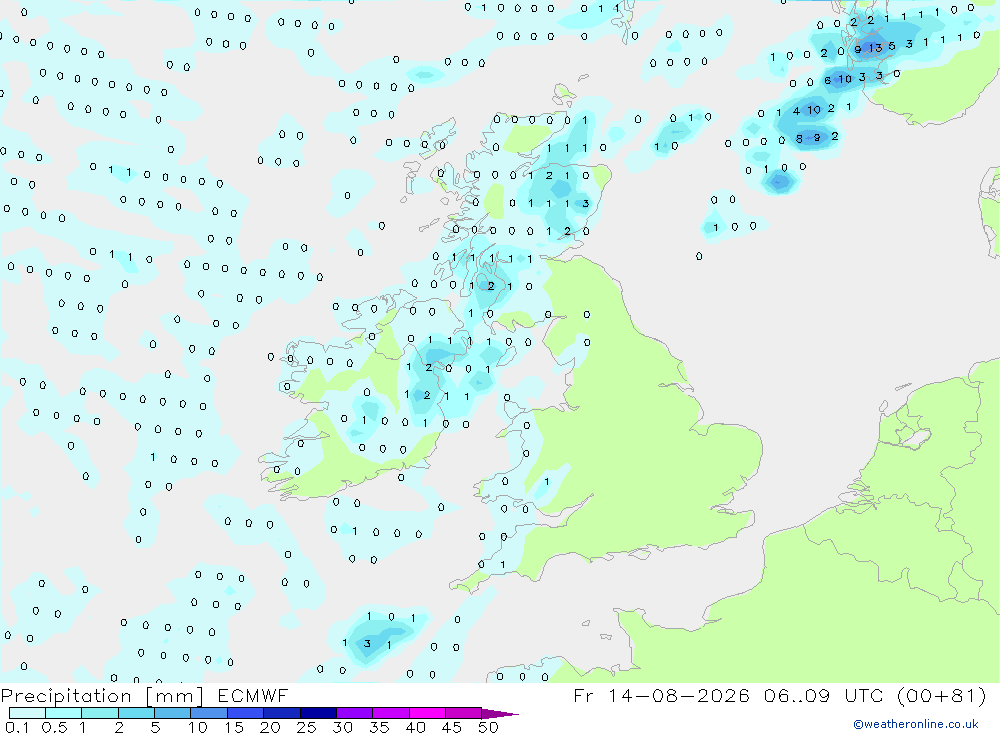1000x733 pixels.
Task: Click the map value "4" beside "10 2 1"
Action: point(796,111)
